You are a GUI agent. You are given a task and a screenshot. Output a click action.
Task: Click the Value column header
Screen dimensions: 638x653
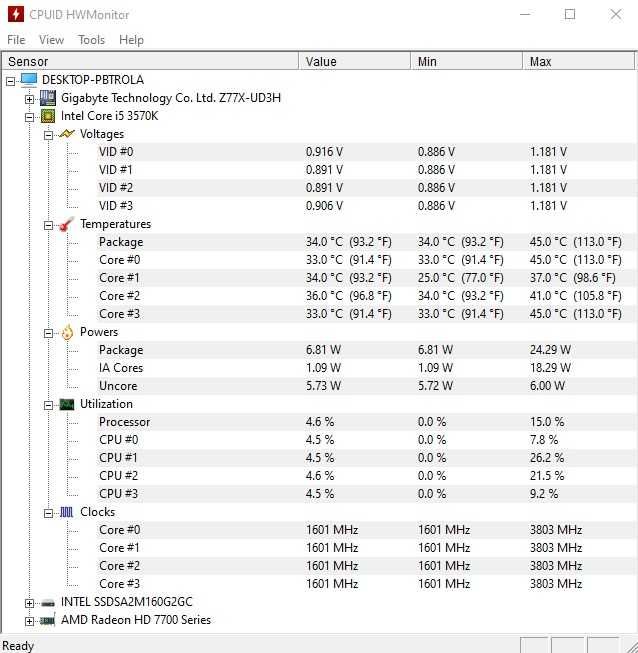(355, 61)
